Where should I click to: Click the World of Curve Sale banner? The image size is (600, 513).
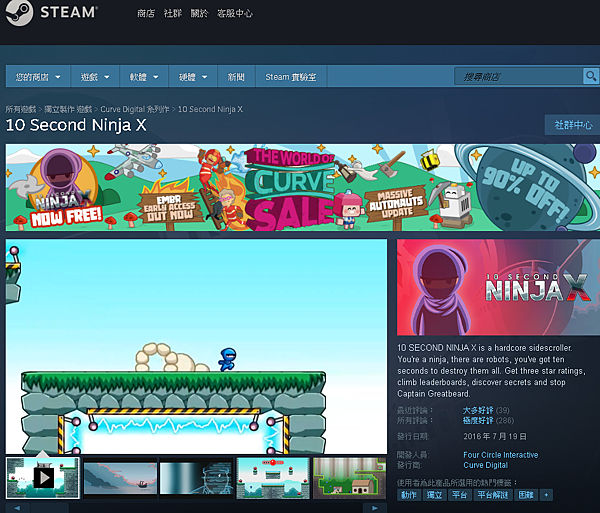pos(303,187)
